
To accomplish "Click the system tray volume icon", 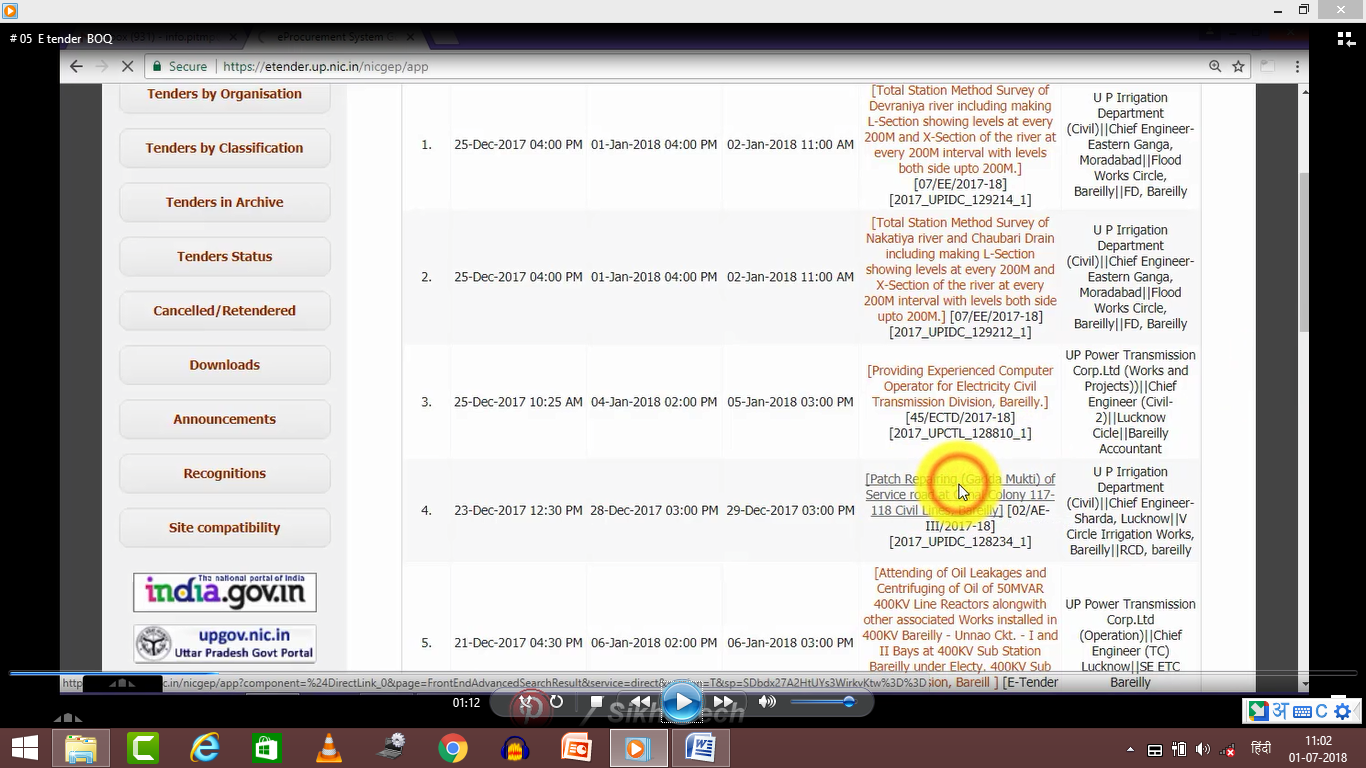I will pyautogui.click(x=1203, y=749).
